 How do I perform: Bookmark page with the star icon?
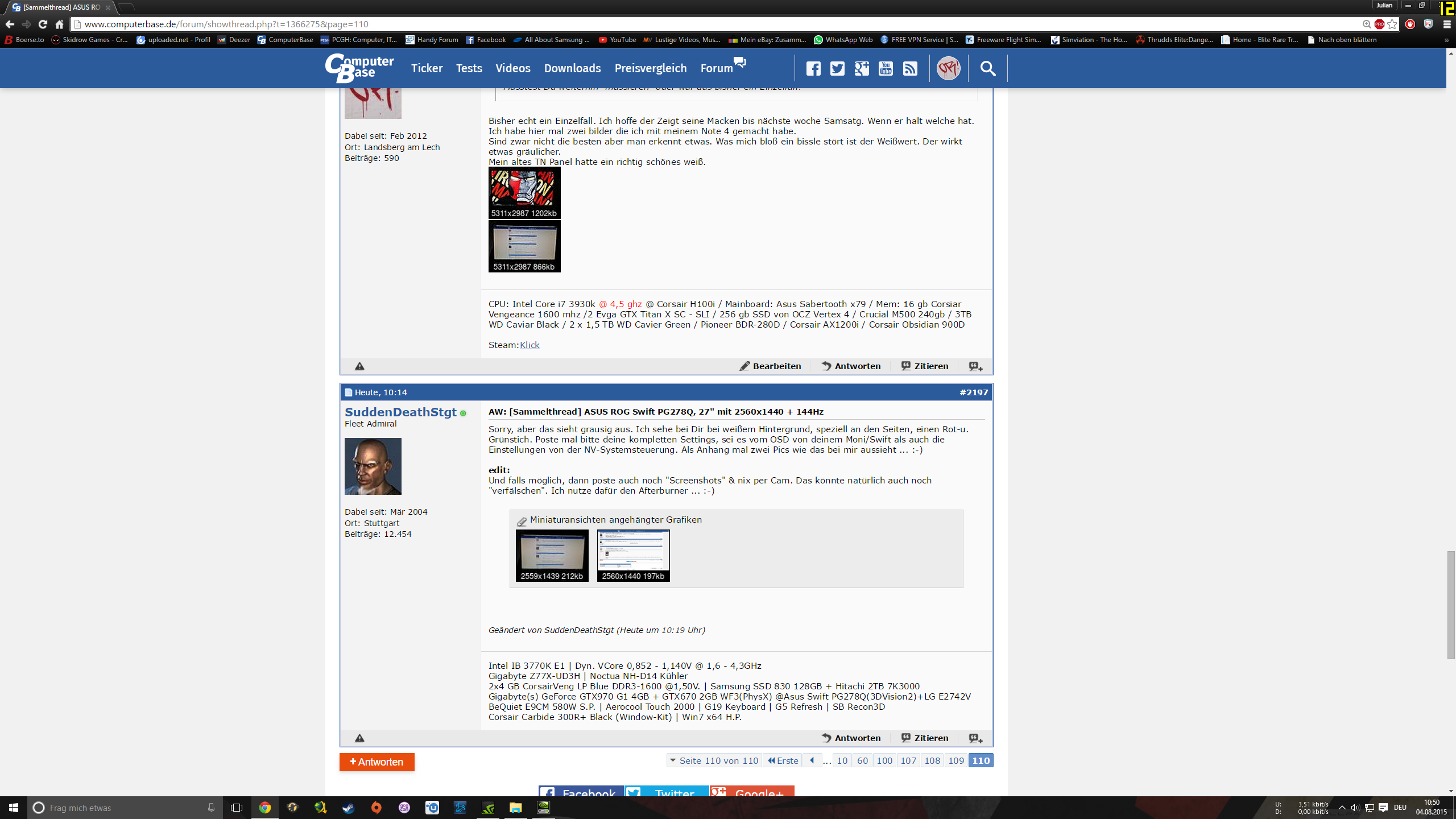click(1392, 24)
